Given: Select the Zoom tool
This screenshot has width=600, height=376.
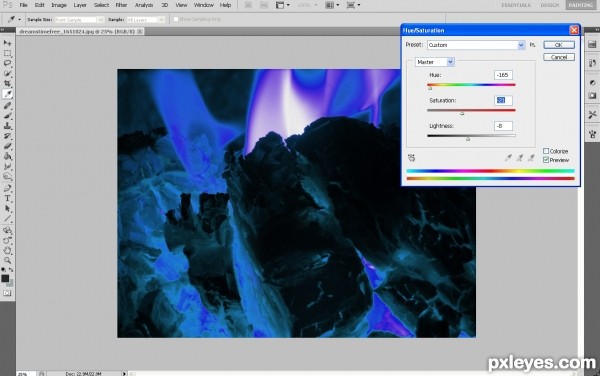Looking at the screenshot, I should point(7,260).
